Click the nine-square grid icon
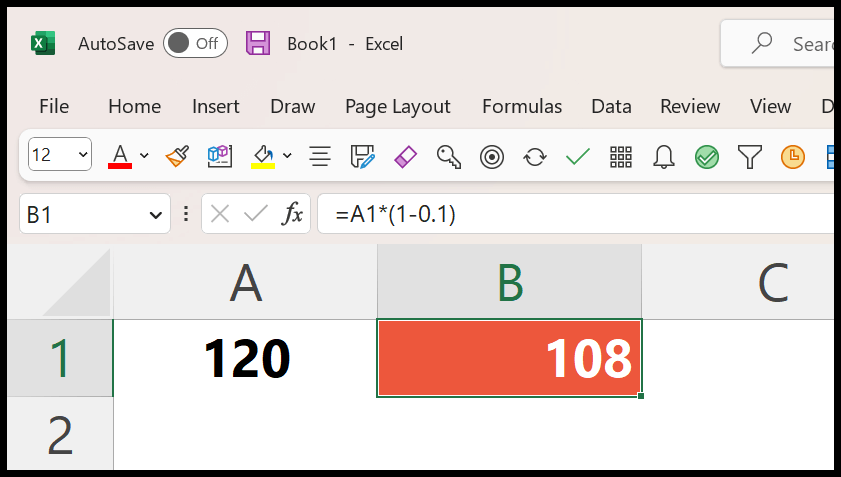This screenshot has width=841, height=477. coord(621,157)
